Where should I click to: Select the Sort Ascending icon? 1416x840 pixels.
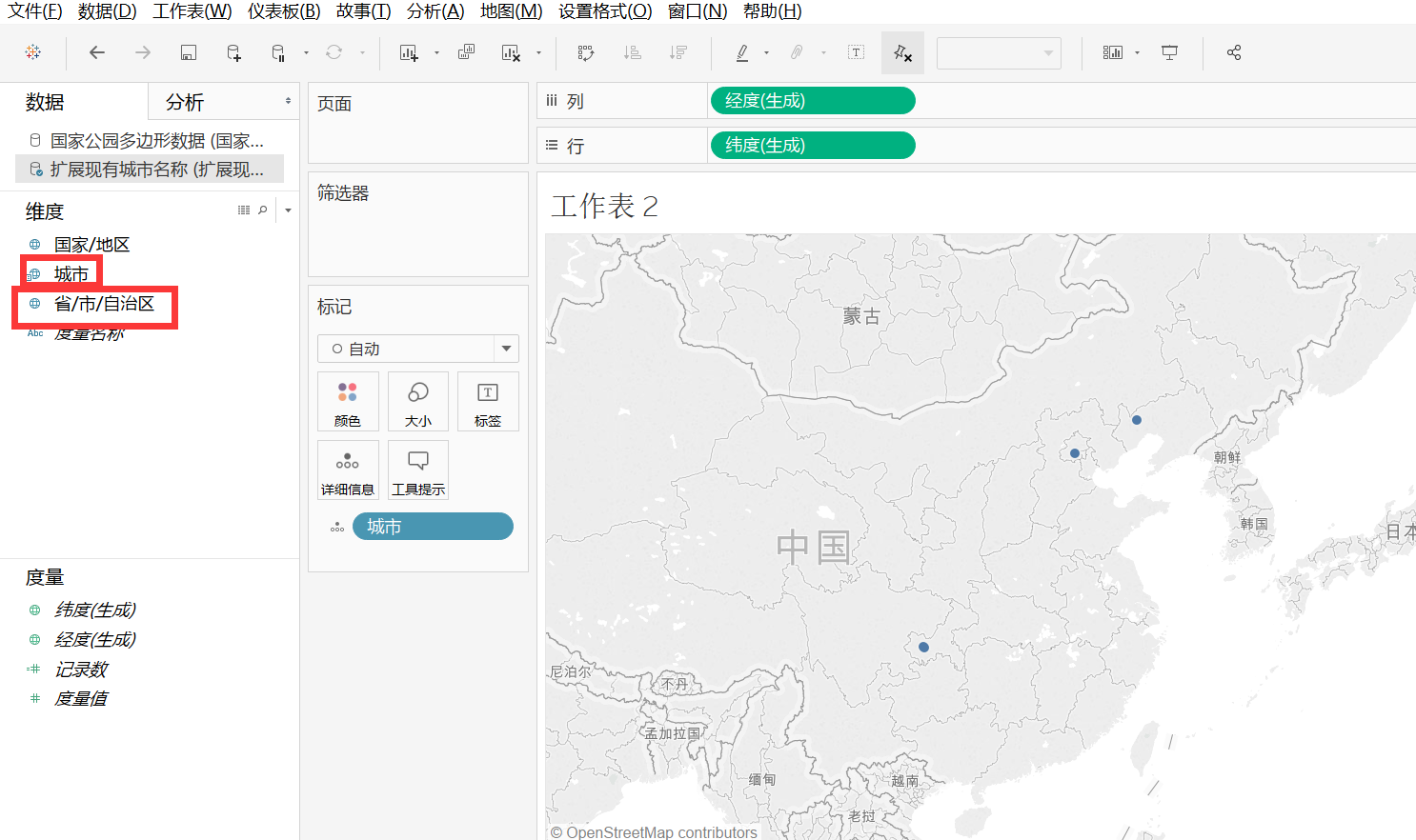point(633,52)
